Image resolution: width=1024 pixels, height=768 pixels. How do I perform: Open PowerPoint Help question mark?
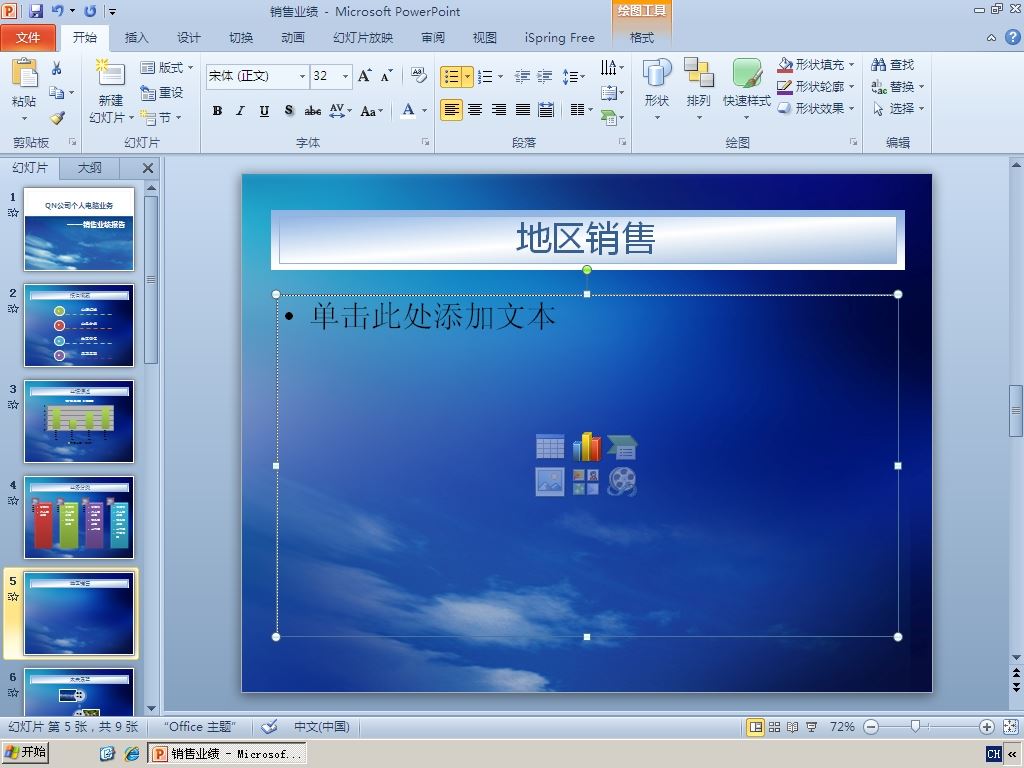click(1012, 37)
